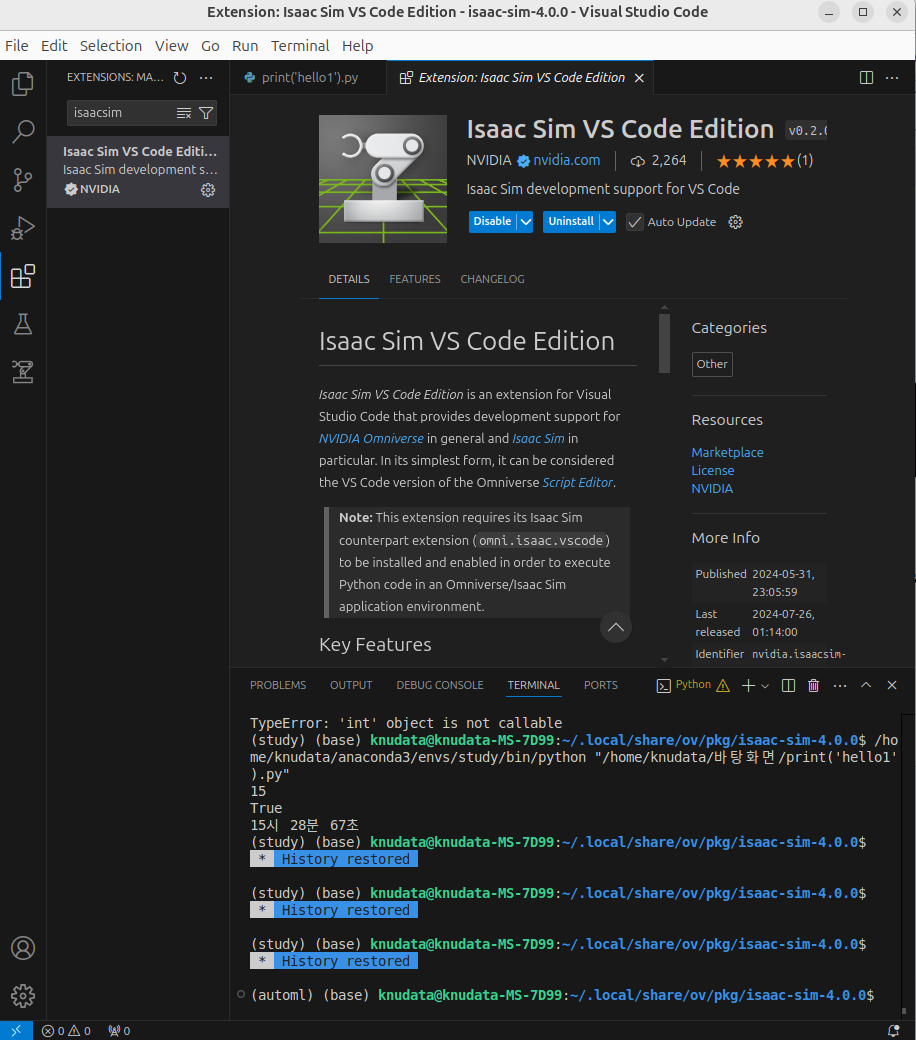
Task: Open the new terminal launch profile dropdown
Action: click(x=765, y=686)
